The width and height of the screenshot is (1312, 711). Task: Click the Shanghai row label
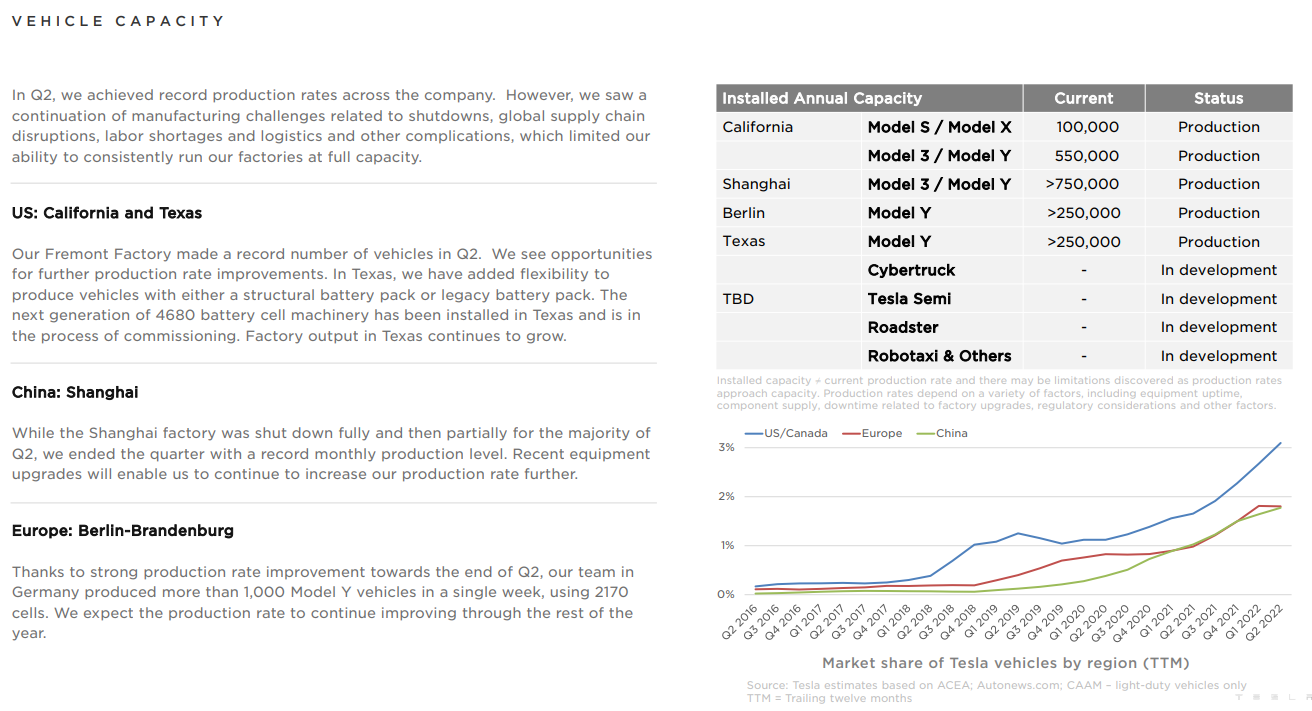[756, 184]
